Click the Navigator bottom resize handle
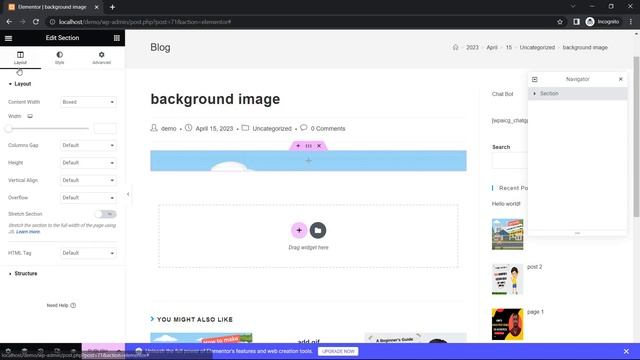Screen dimensions: 640x360 [x=577, y=233]
